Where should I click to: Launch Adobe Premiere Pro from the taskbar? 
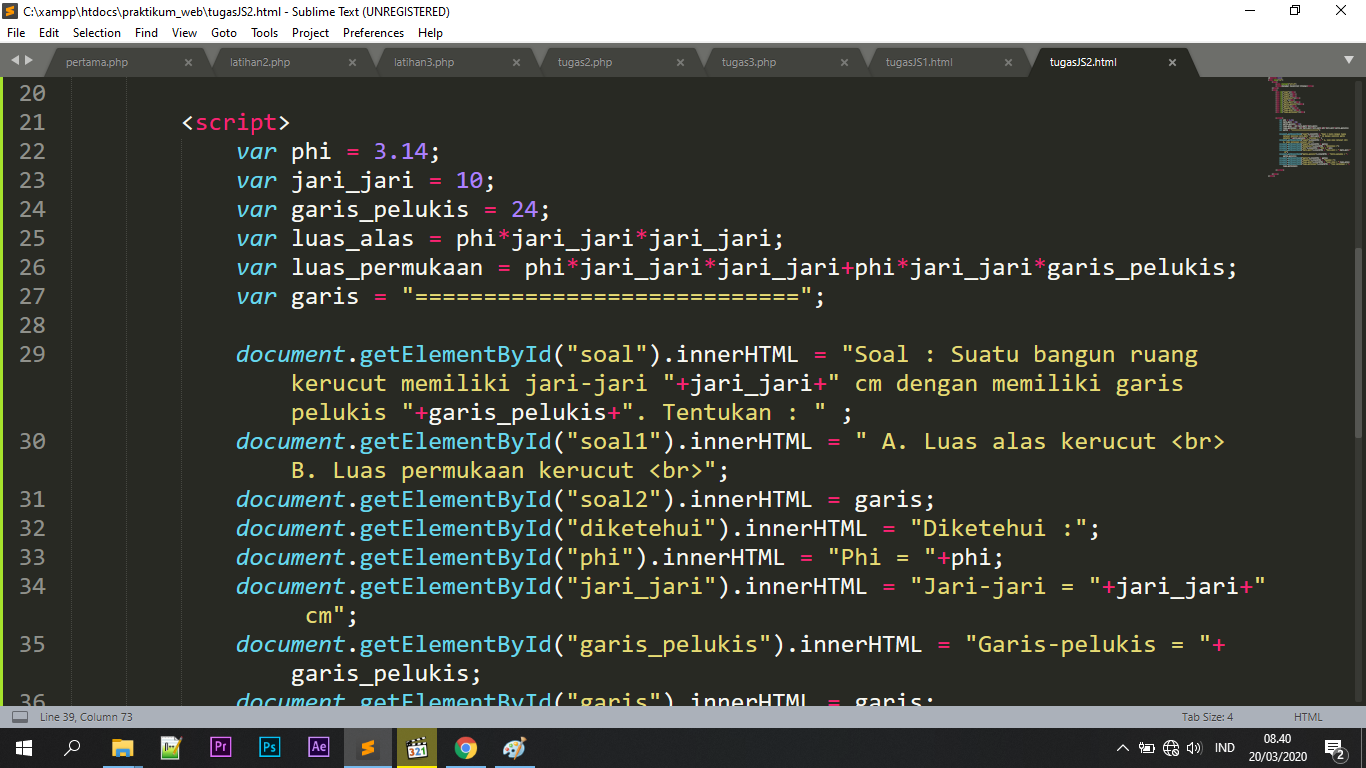pyautogui.click(x=221, y=748)
